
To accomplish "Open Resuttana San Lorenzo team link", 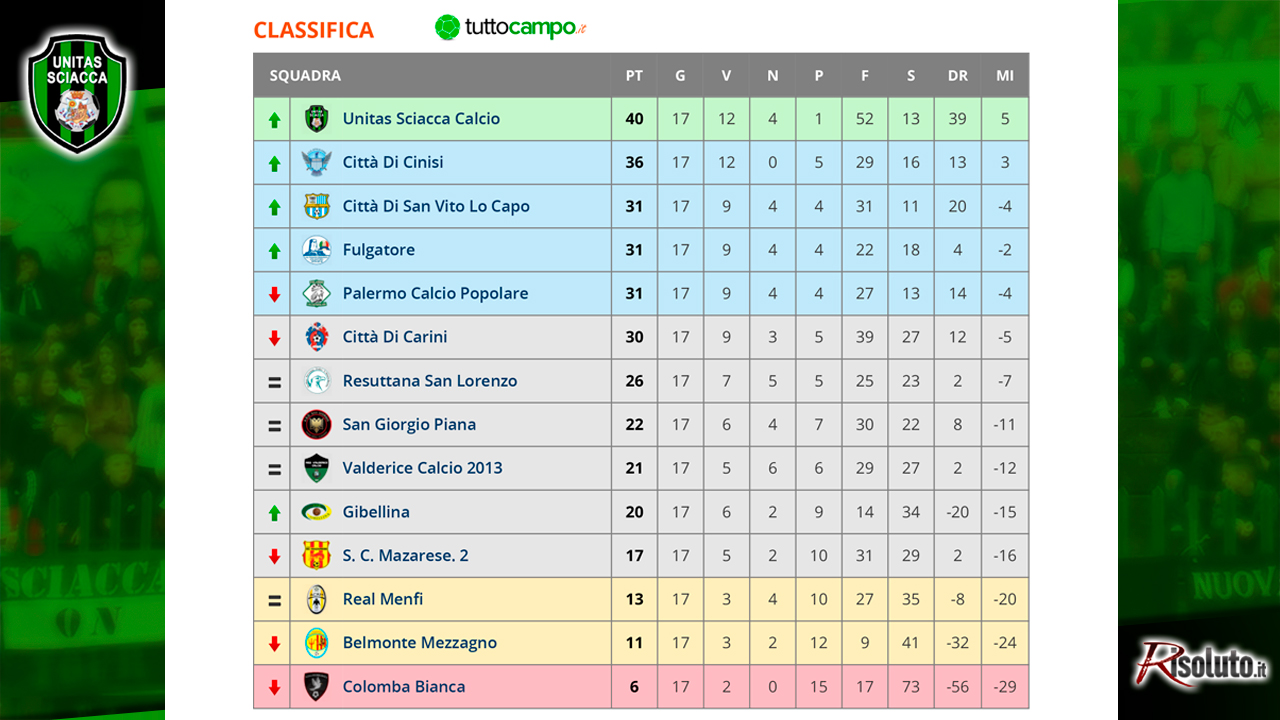I will pos(430,380).
